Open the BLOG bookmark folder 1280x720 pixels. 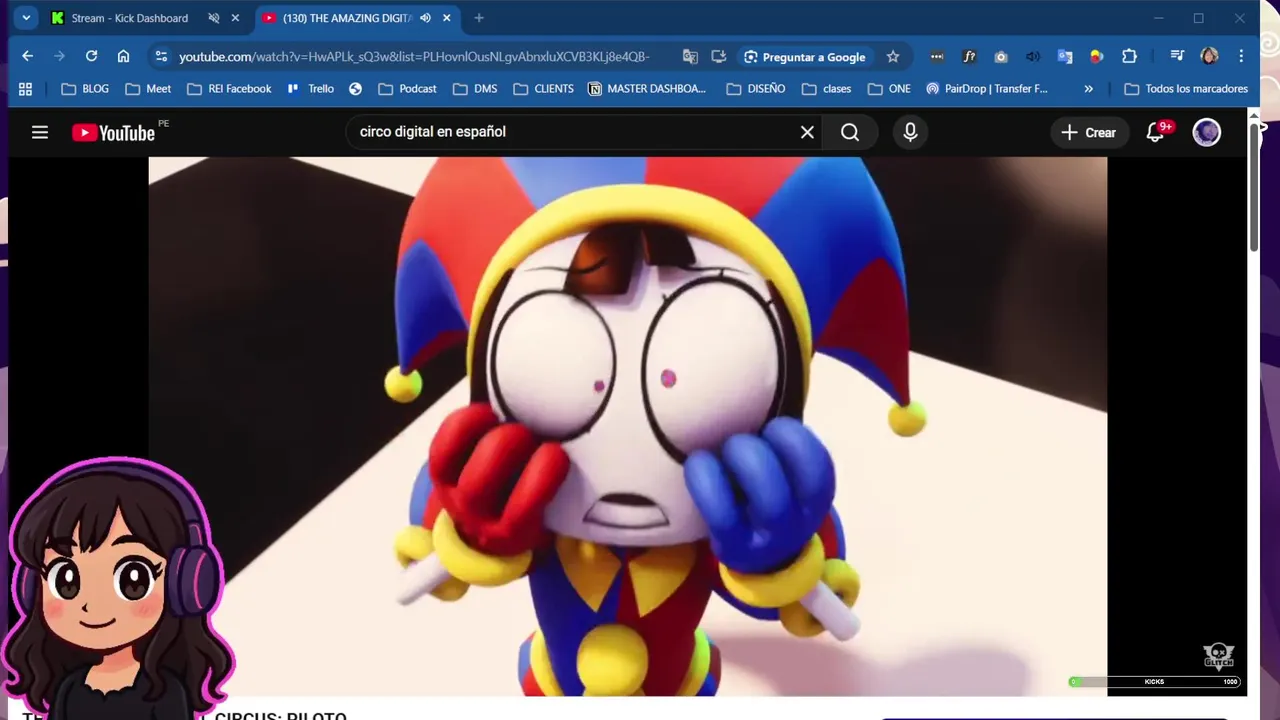point(85,89)
